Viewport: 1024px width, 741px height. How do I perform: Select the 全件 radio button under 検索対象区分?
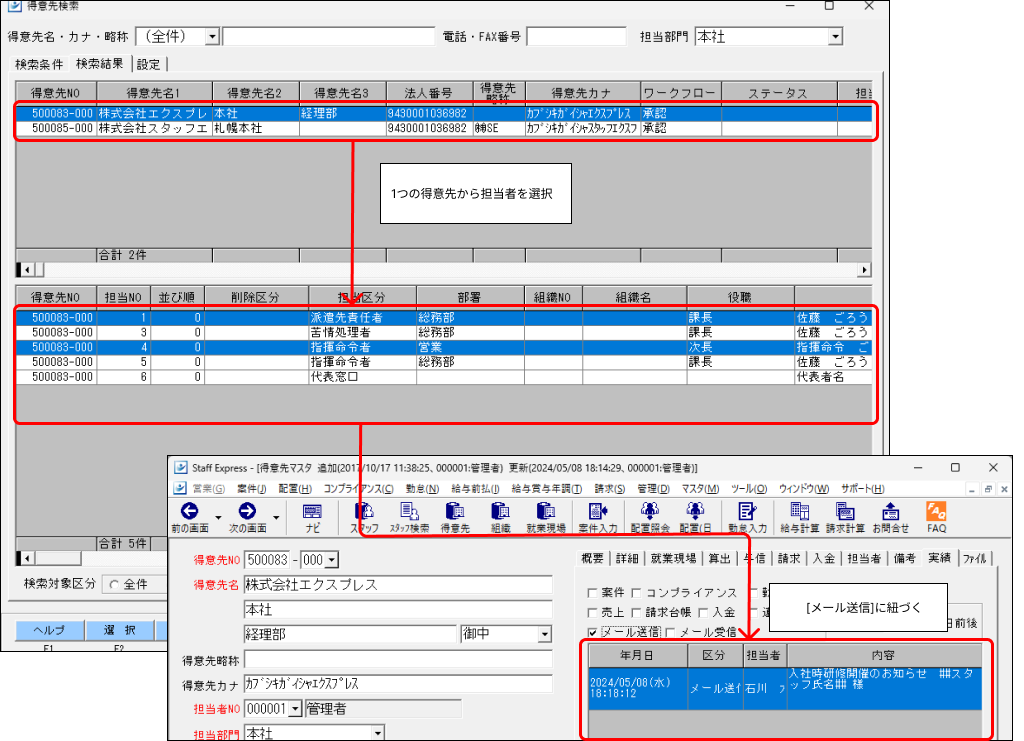pos(114,584)
